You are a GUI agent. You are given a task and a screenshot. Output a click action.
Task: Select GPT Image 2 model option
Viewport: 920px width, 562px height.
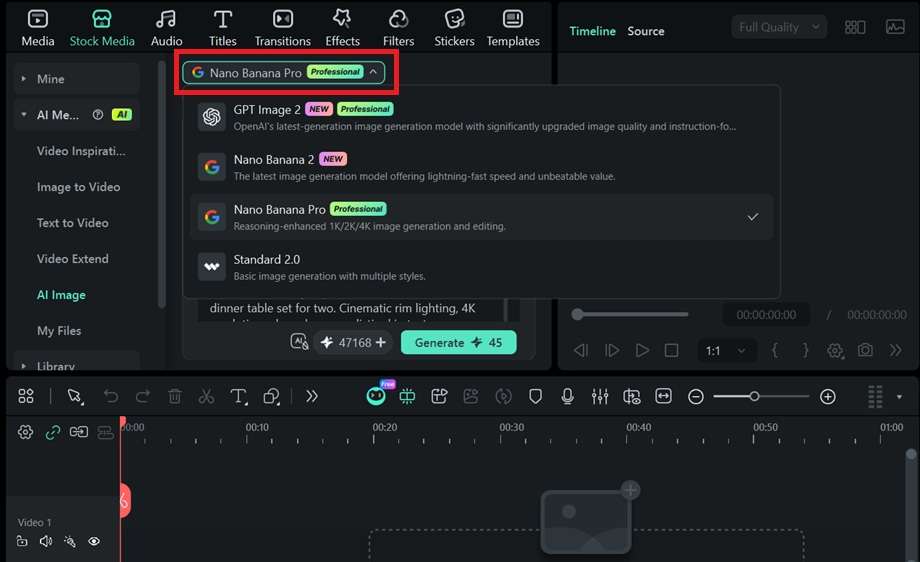click(x=481, y=117)
